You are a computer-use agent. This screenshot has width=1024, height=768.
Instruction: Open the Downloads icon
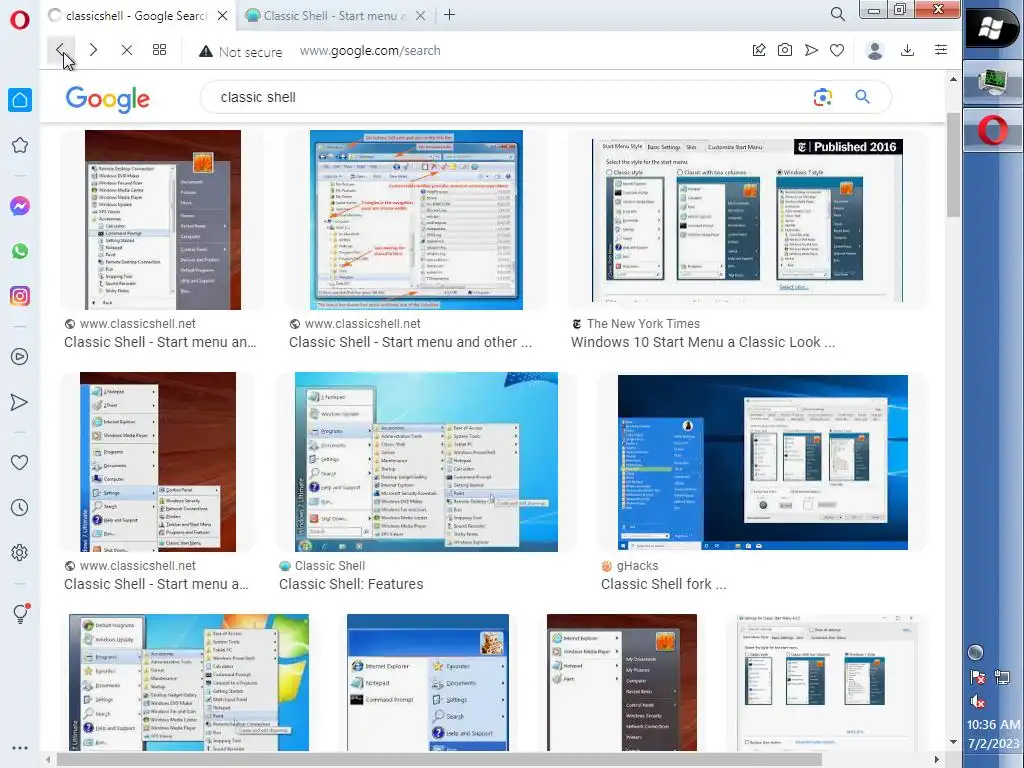[908, 50]
